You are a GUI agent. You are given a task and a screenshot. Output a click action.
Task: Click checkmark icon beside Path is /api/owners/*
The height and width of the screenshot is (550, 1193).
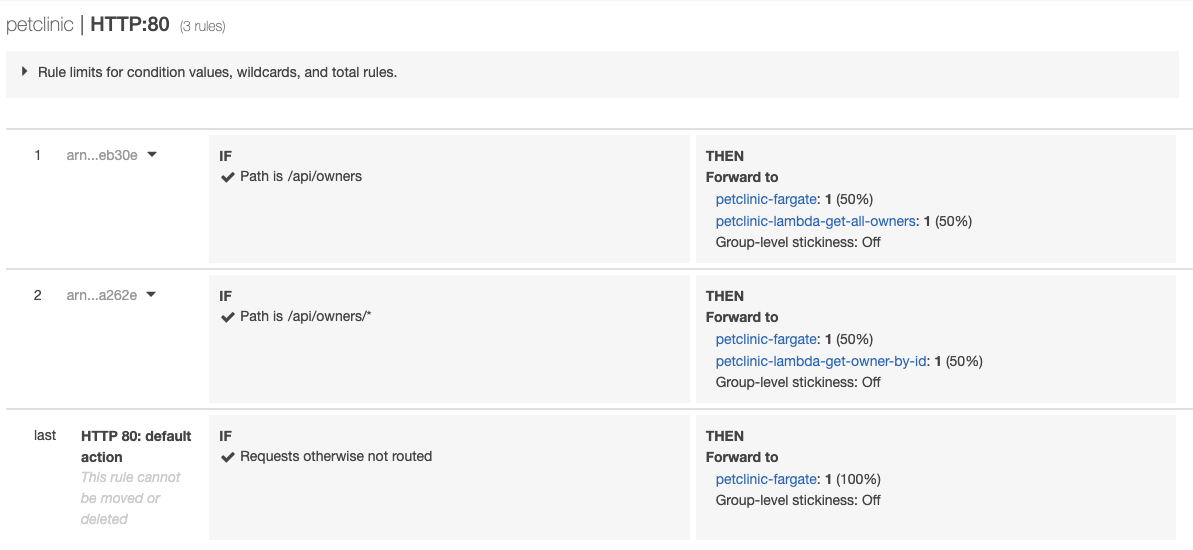227,317
